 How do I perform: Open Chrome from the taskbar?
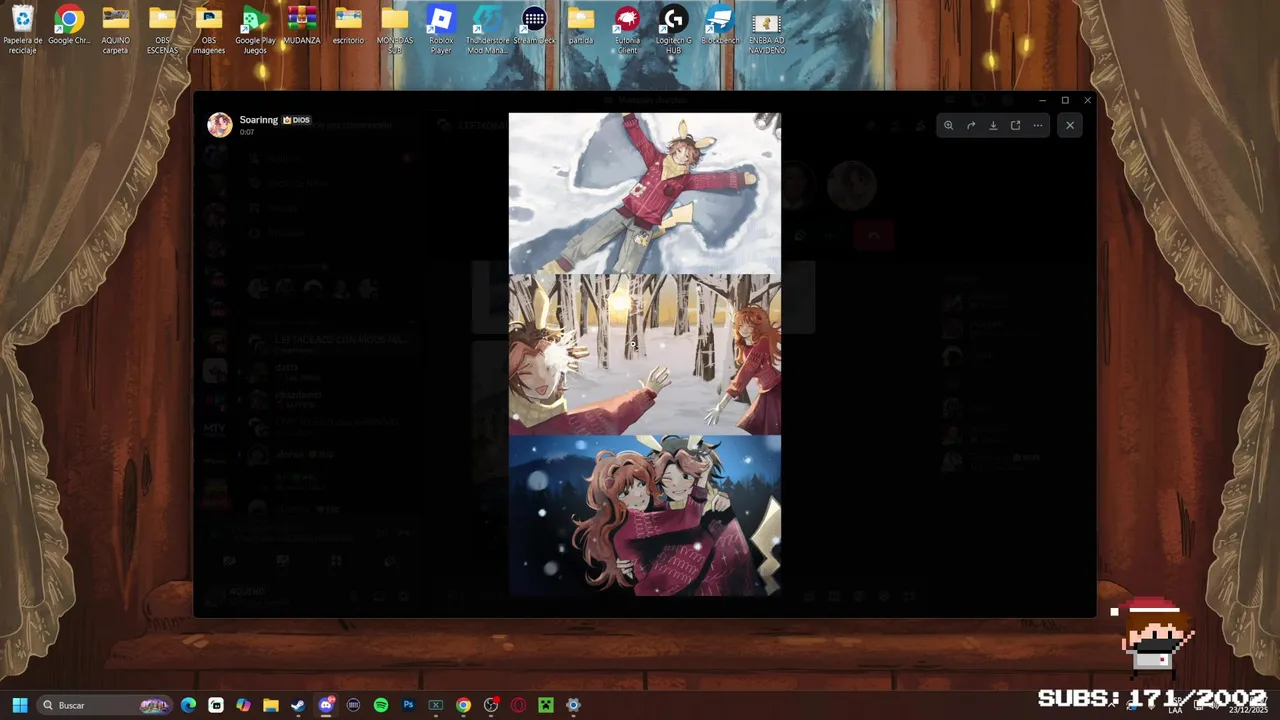click(x=463, y=705)
